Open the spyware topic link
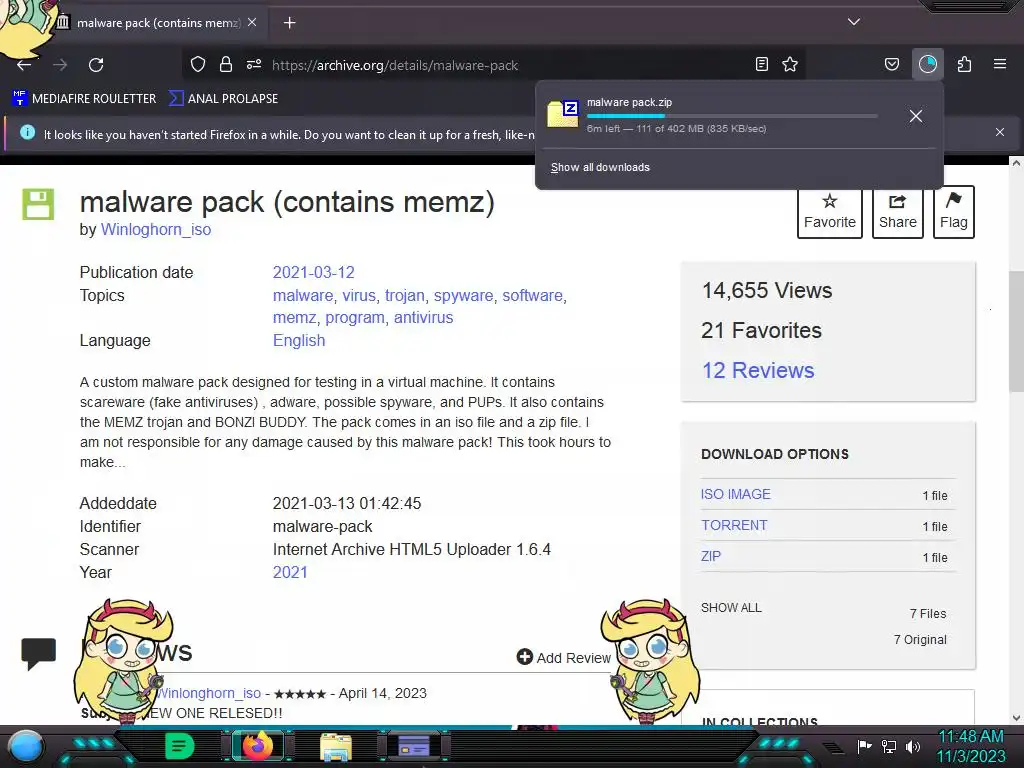 [463, 295]
